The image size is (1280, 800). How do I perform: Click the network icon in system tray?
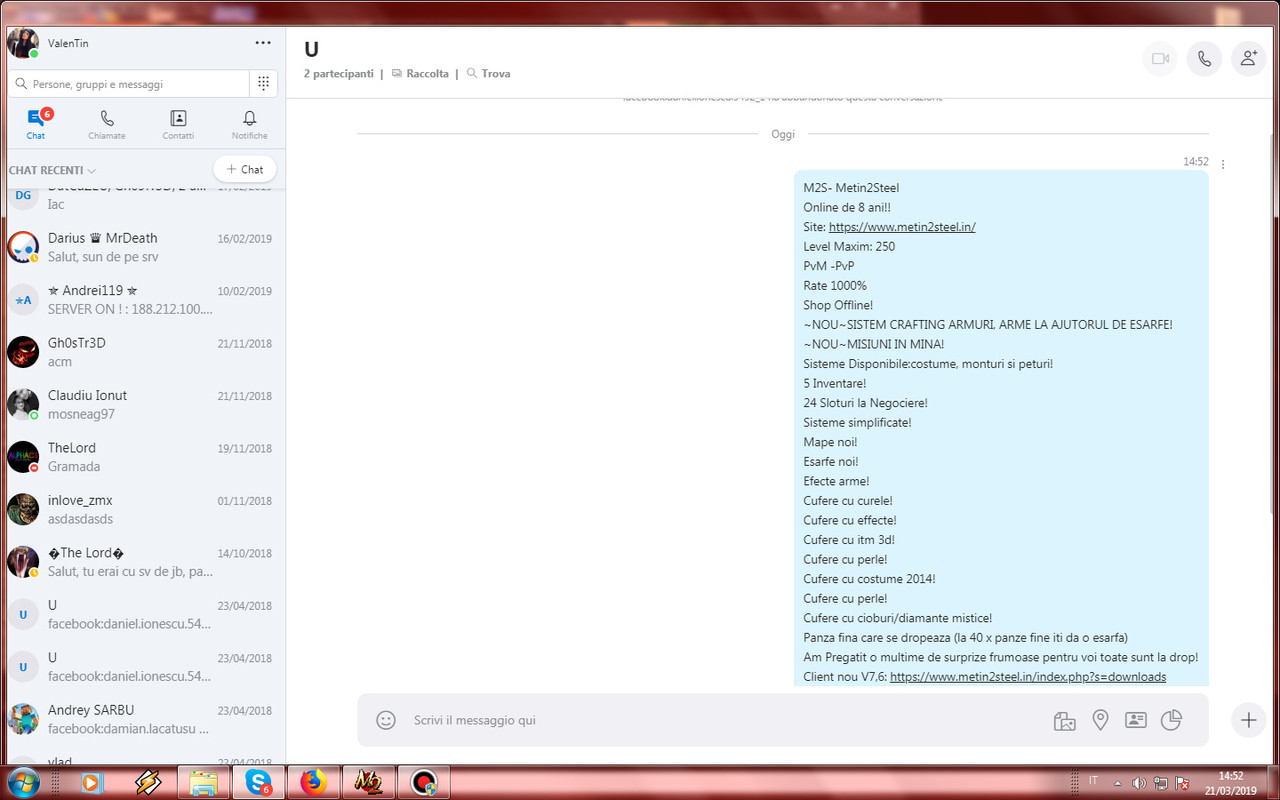1162,782
